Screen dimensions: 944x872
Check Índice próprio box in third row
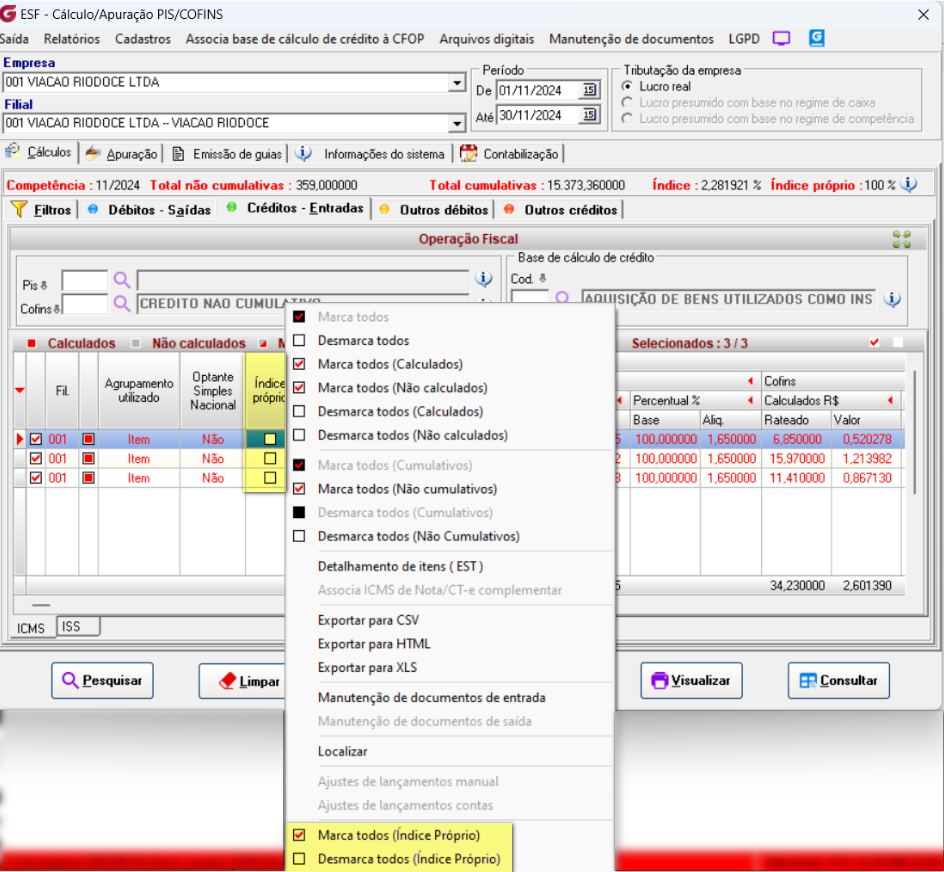(x=270, y=478)
